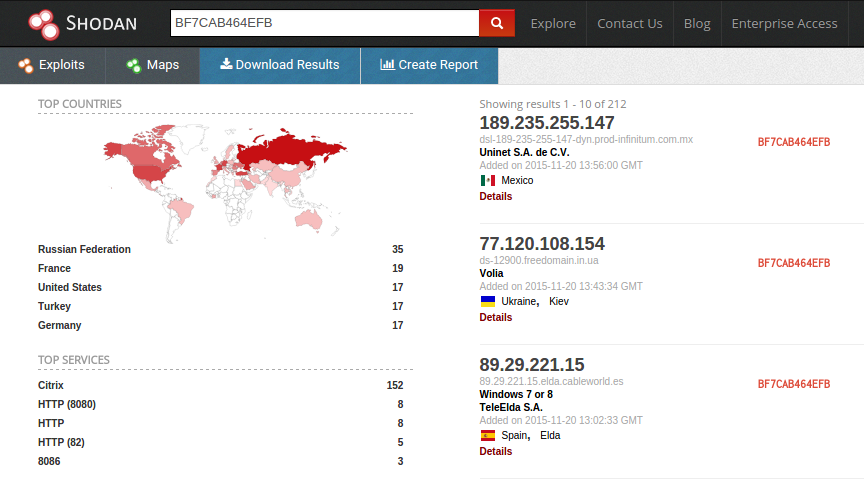Click the Spain country label
The height and width of the screenshot is (484, 864).
[x=515, y=435]
